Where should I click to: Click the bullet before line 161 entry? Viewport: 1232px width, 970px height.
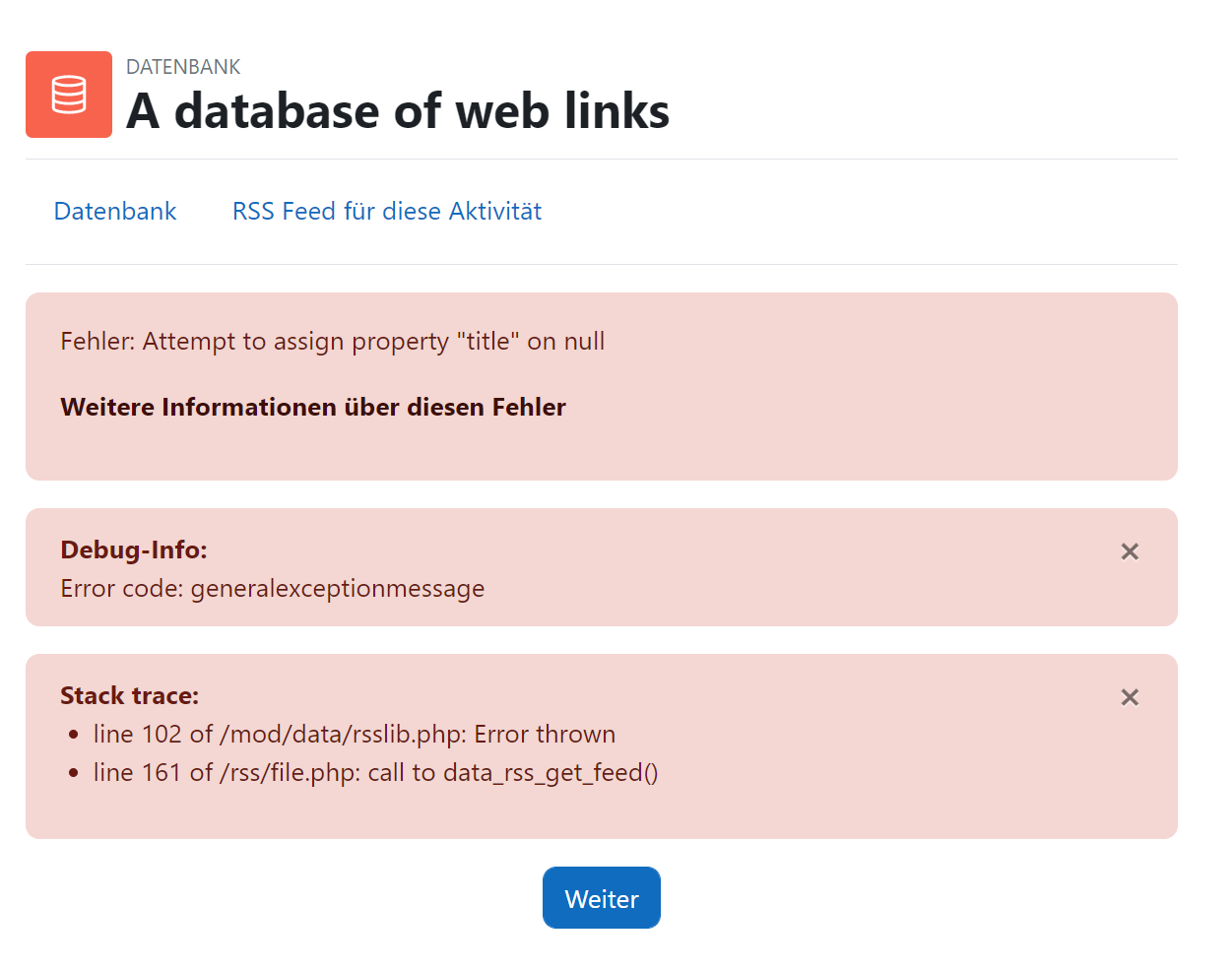74,773
